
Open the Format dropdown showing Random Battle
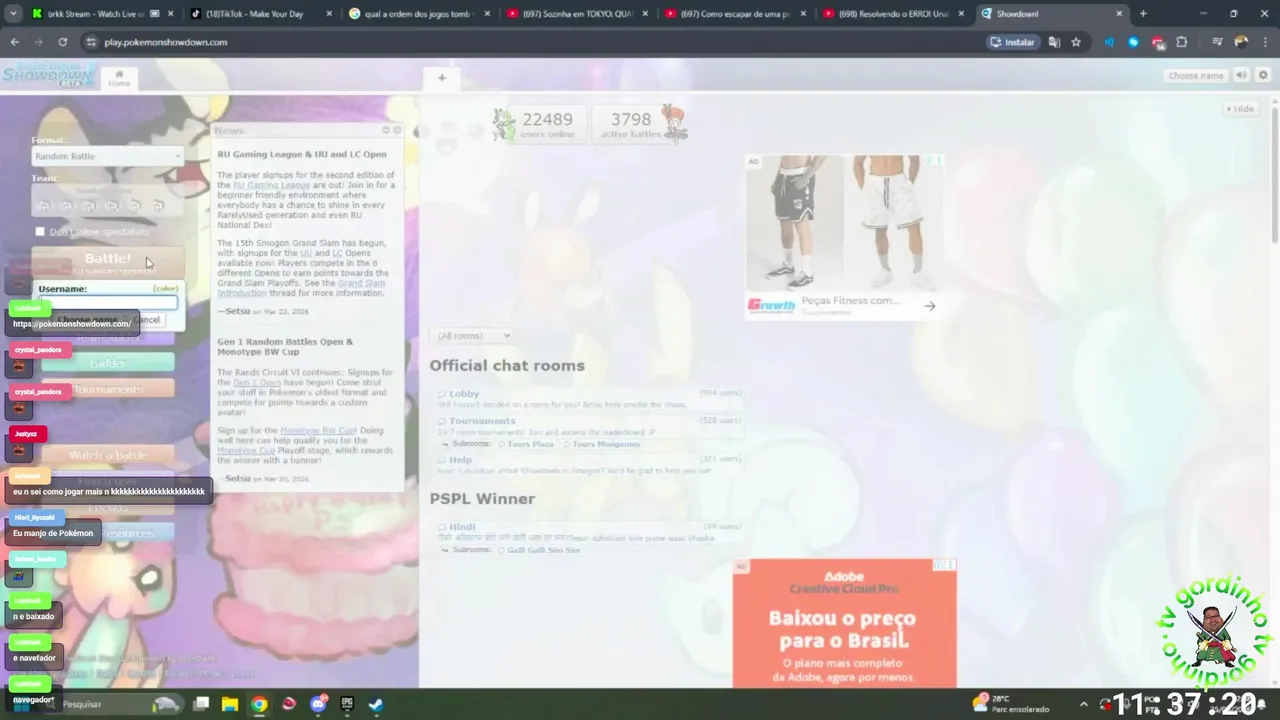(x=107, y=156)
